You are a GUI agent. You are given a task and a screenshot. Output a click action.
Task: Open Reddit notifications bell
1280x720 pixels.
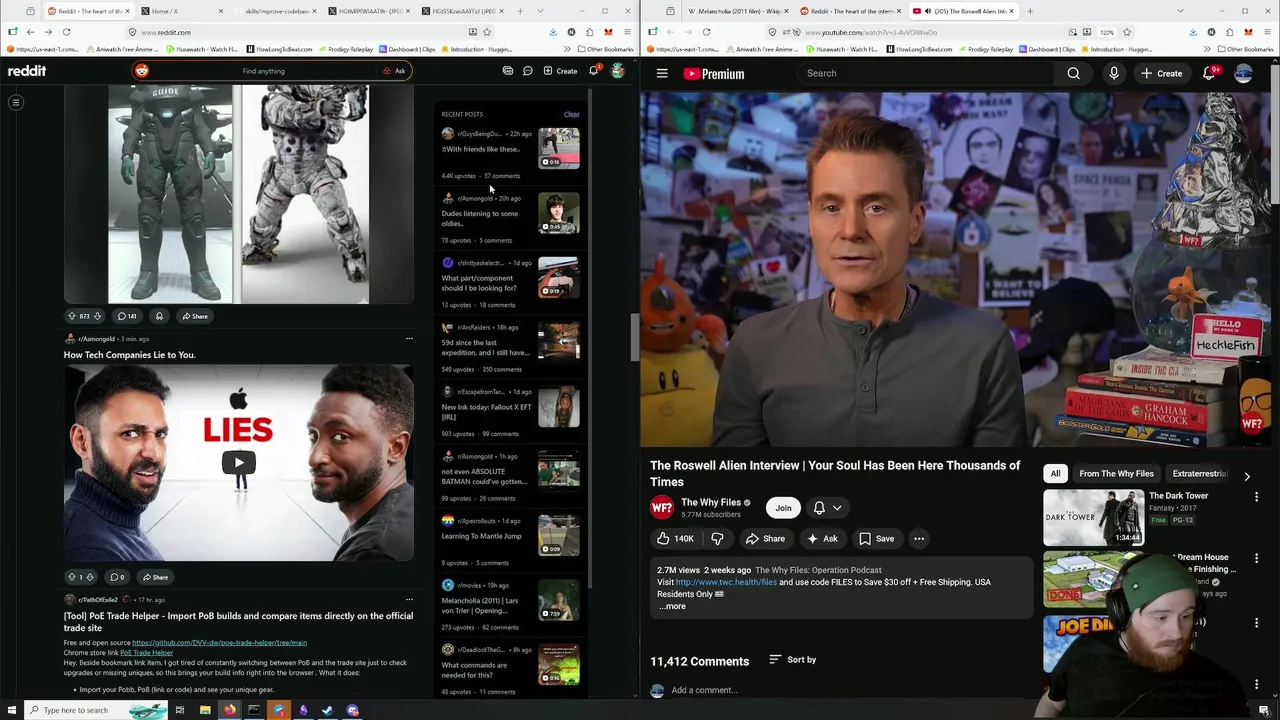[x=594, y=71]
